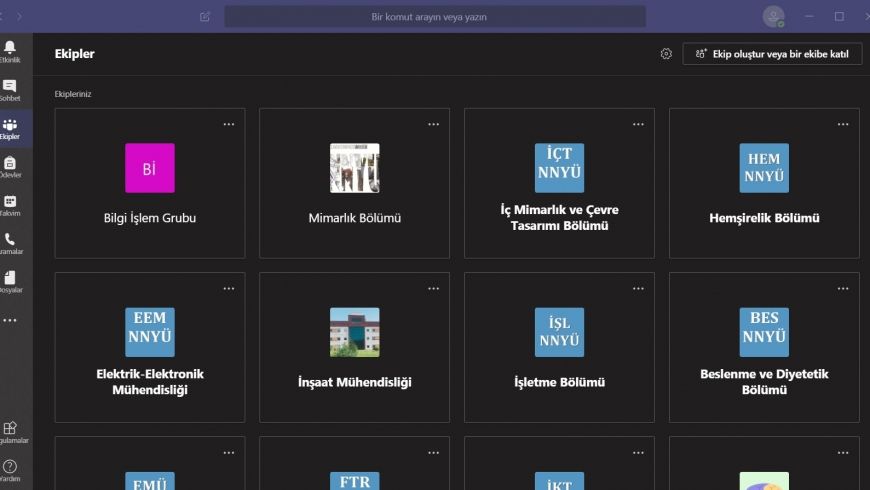Open the Takvim calendar icon

pos(10,205)
